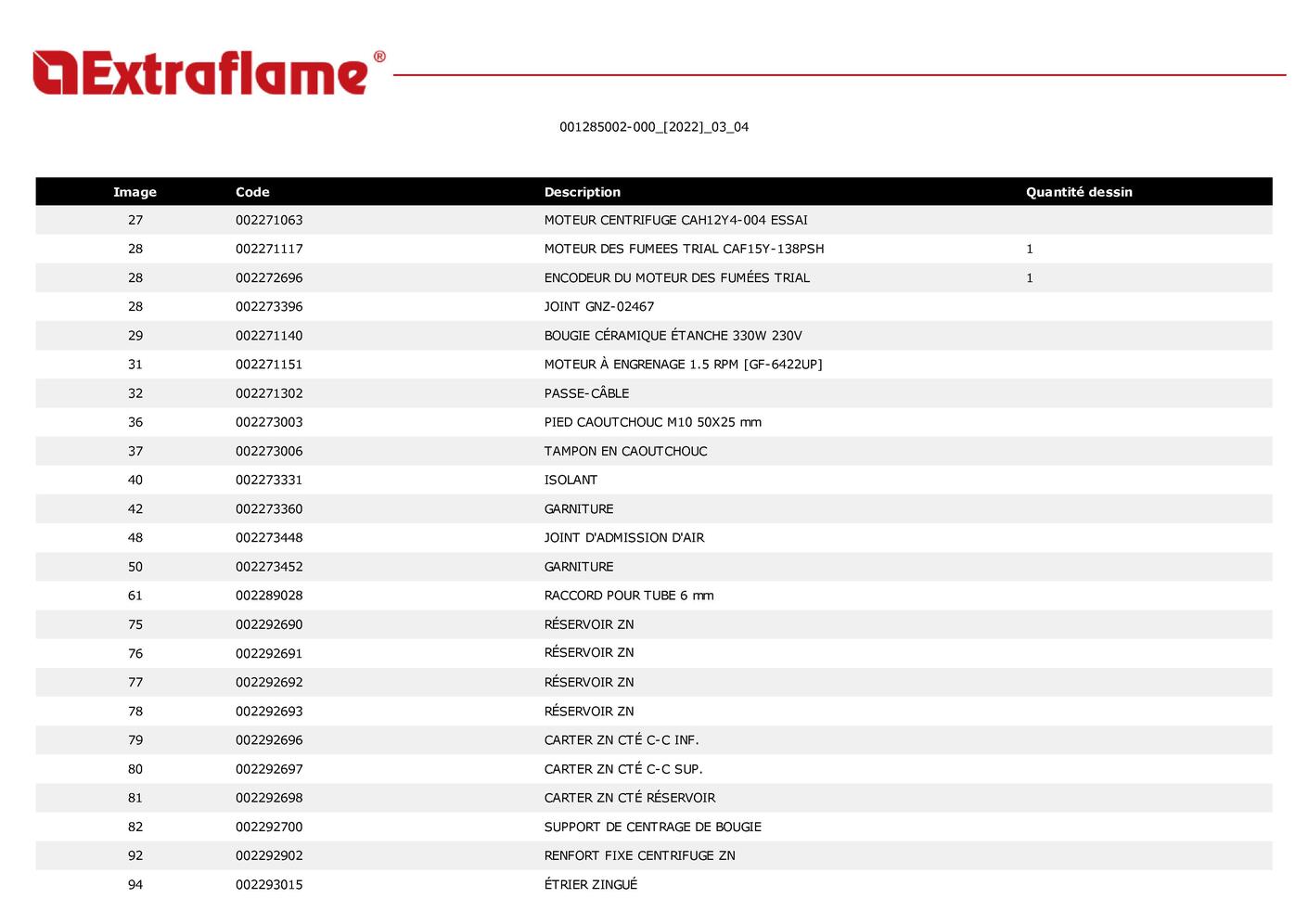Image resolution: width=1308 pixels, height=924 pixels.
Task: Click quantity 1 in the ENCODEUR row
Action: click(x=1029, y=277)
